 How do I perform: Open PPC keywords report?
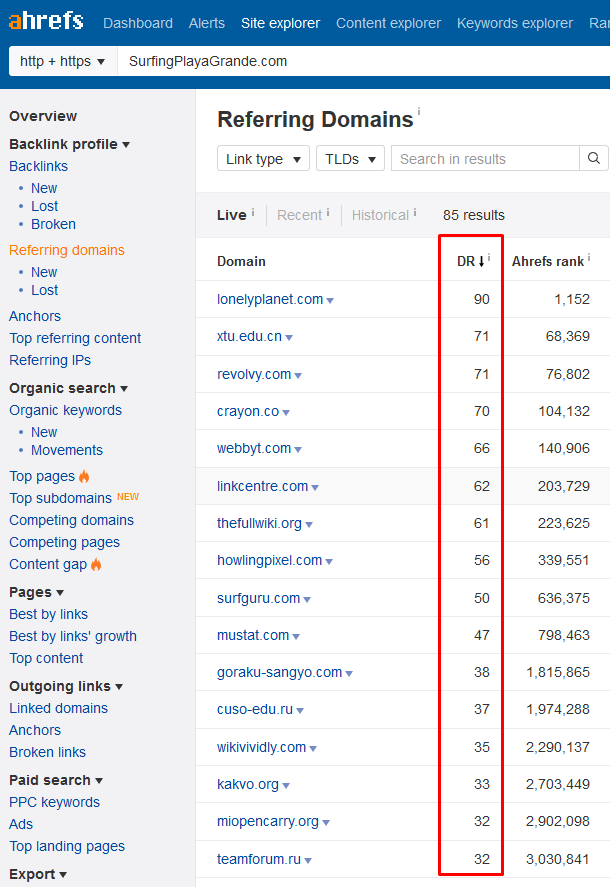(54, 802)
